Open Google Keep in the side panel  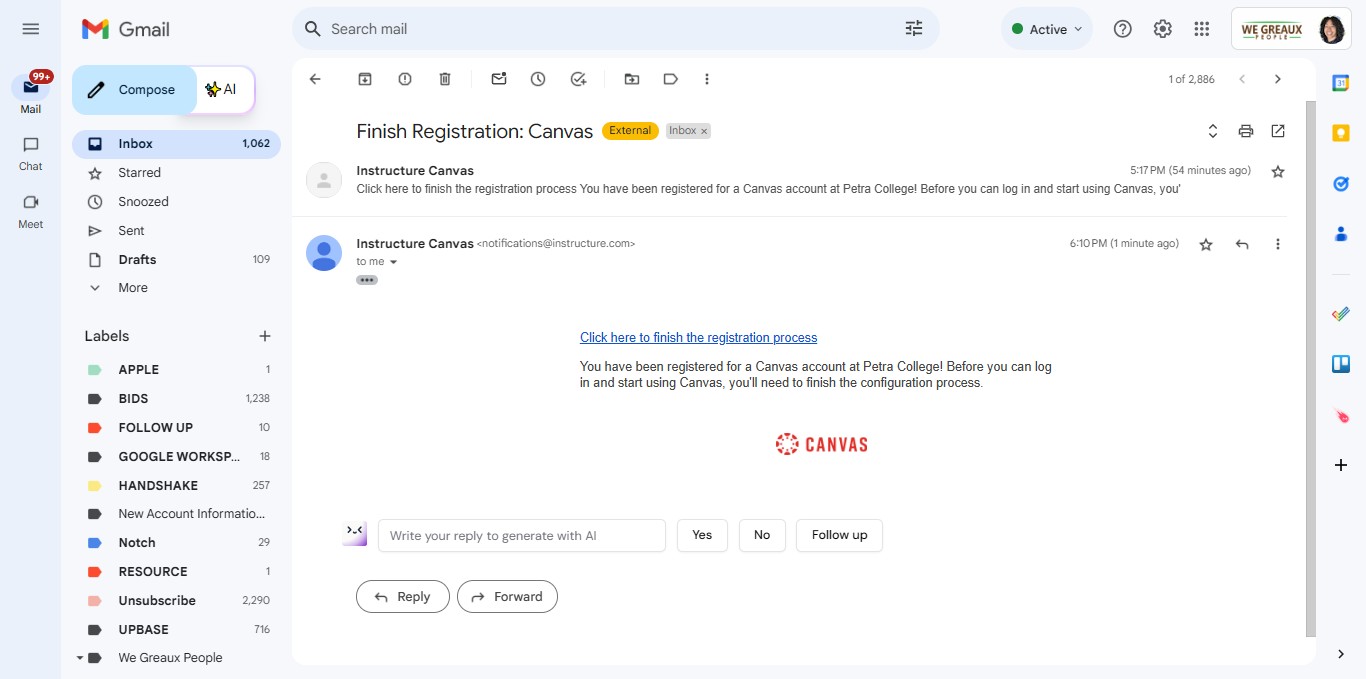(x=1340, y=132)
